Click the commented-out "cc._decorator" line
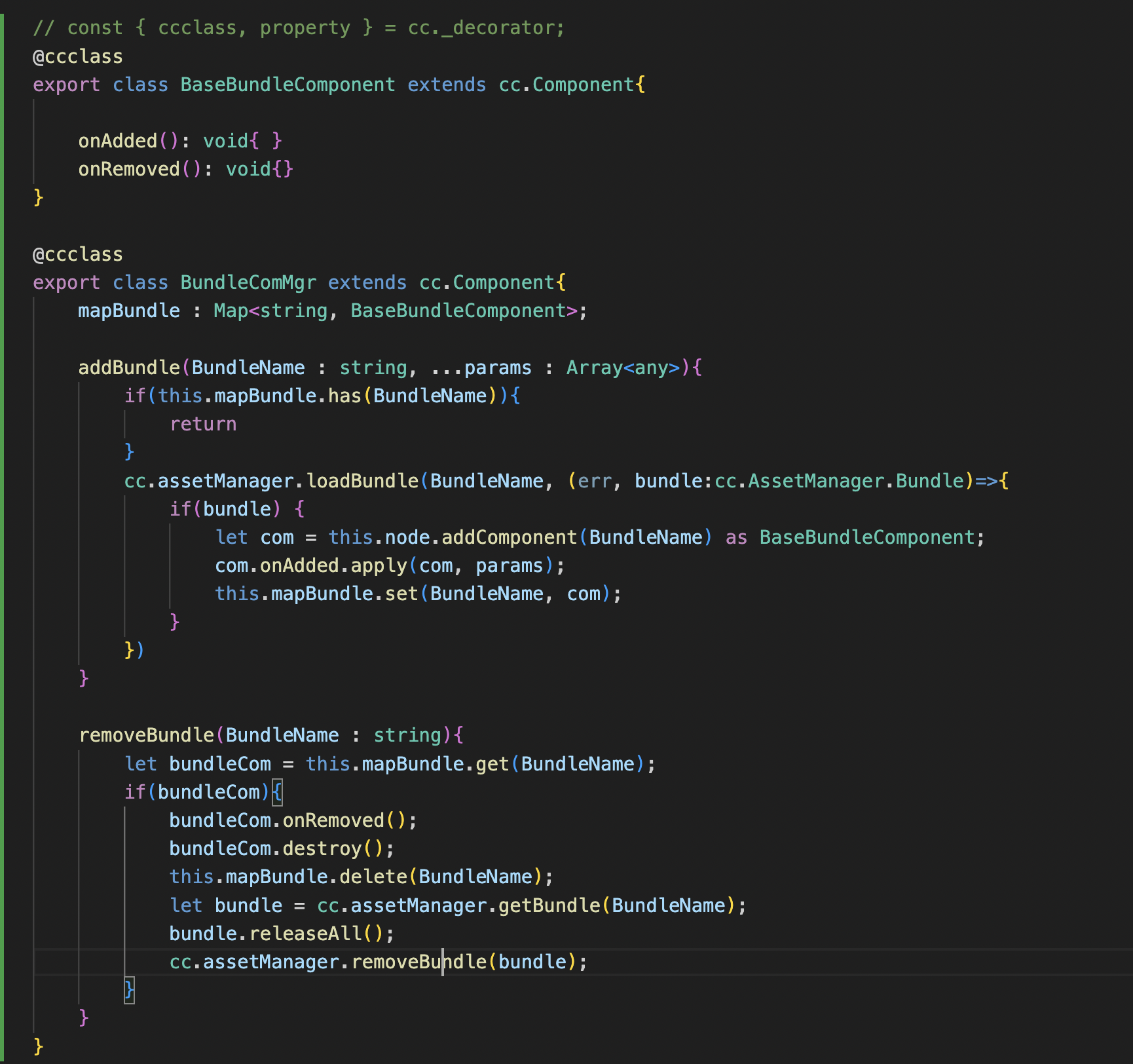This screenshot has width=1133, height=1064. [299, 28]
